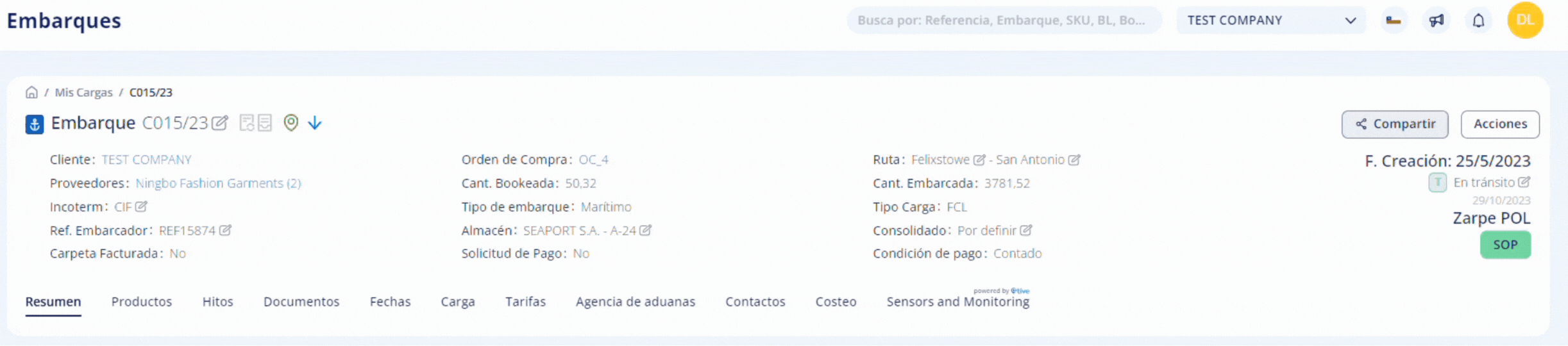This screenshot has width=1568, height=346.
Task: Open the Sensors and Monitoring tab
Action: (x=958, y=302)
